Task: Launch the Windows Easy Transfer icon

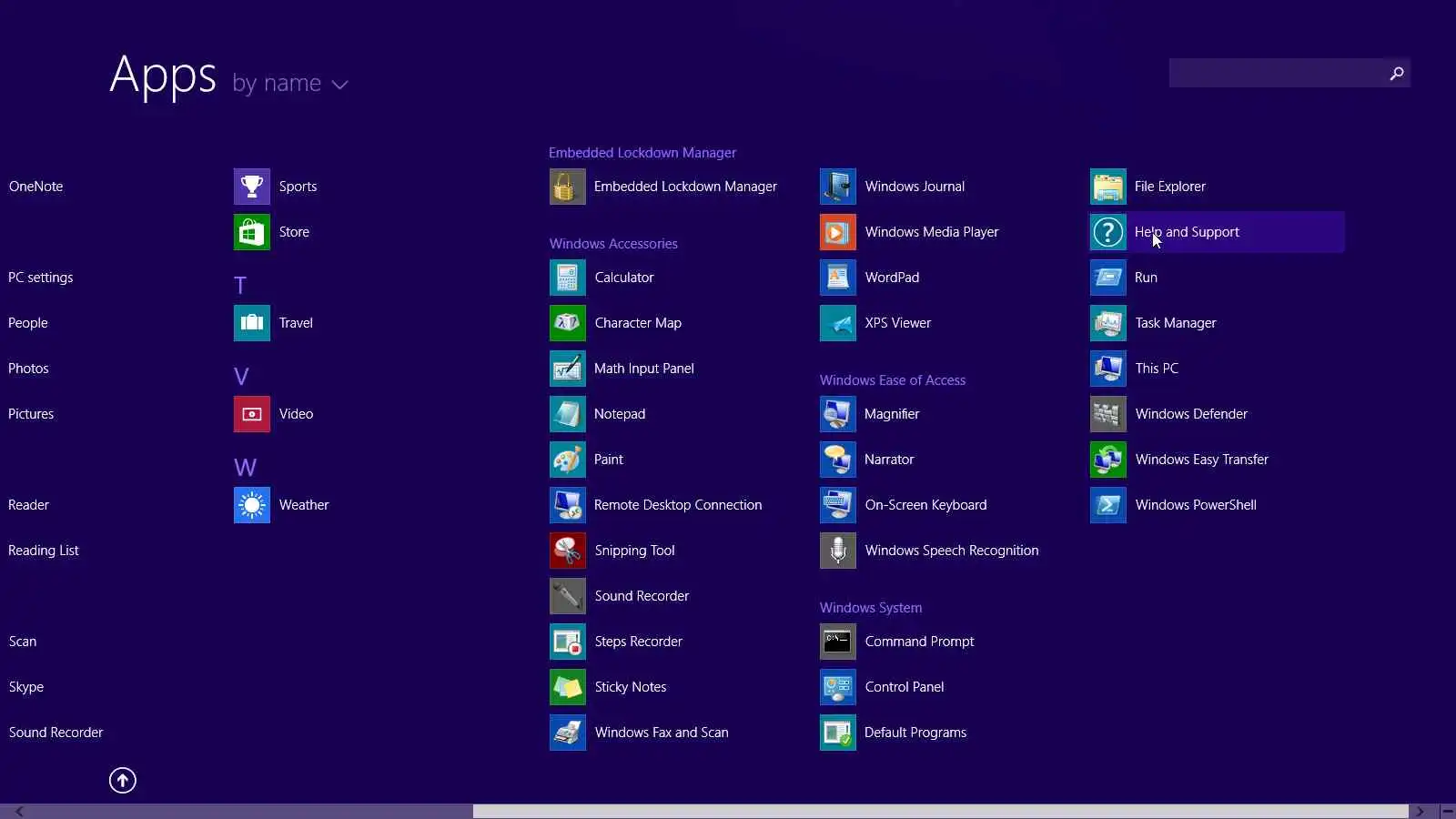Action: coord(1108,460)
